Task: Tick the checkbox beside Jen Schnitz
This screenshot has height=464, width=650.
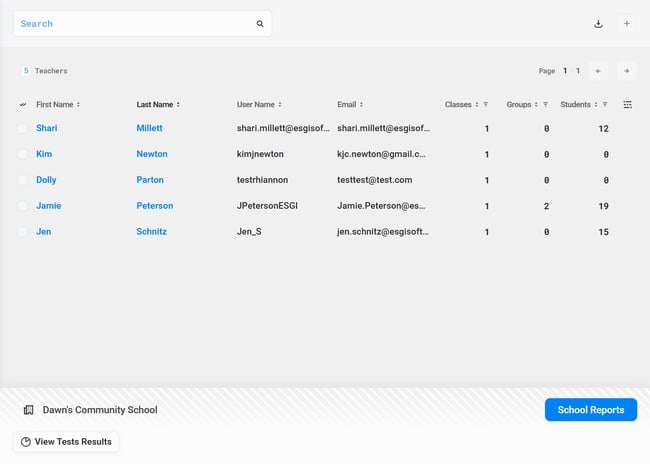Action: point(23,232)
